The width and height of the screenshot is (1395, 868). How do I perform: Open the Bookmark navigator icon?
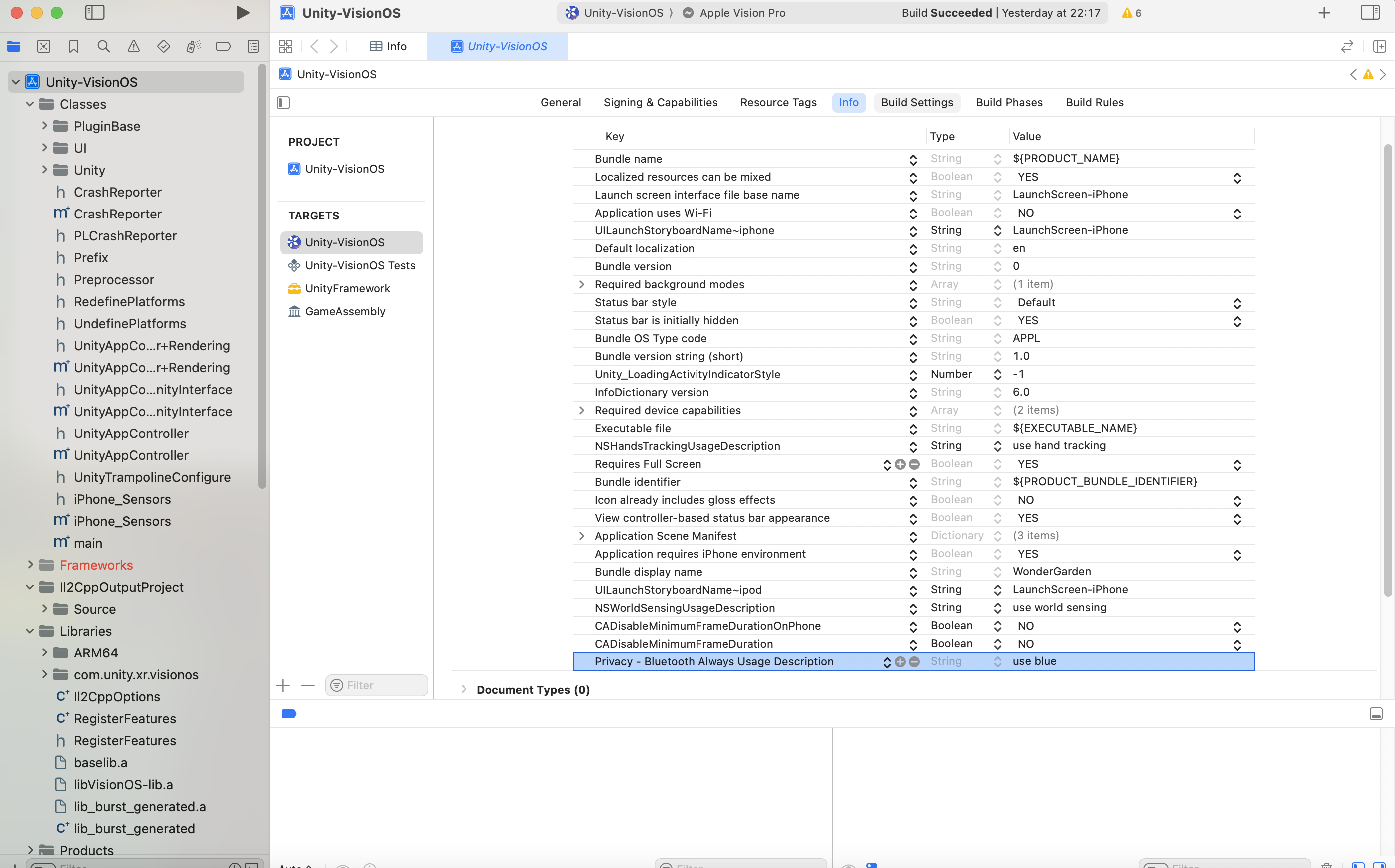[x=73, y=46]
